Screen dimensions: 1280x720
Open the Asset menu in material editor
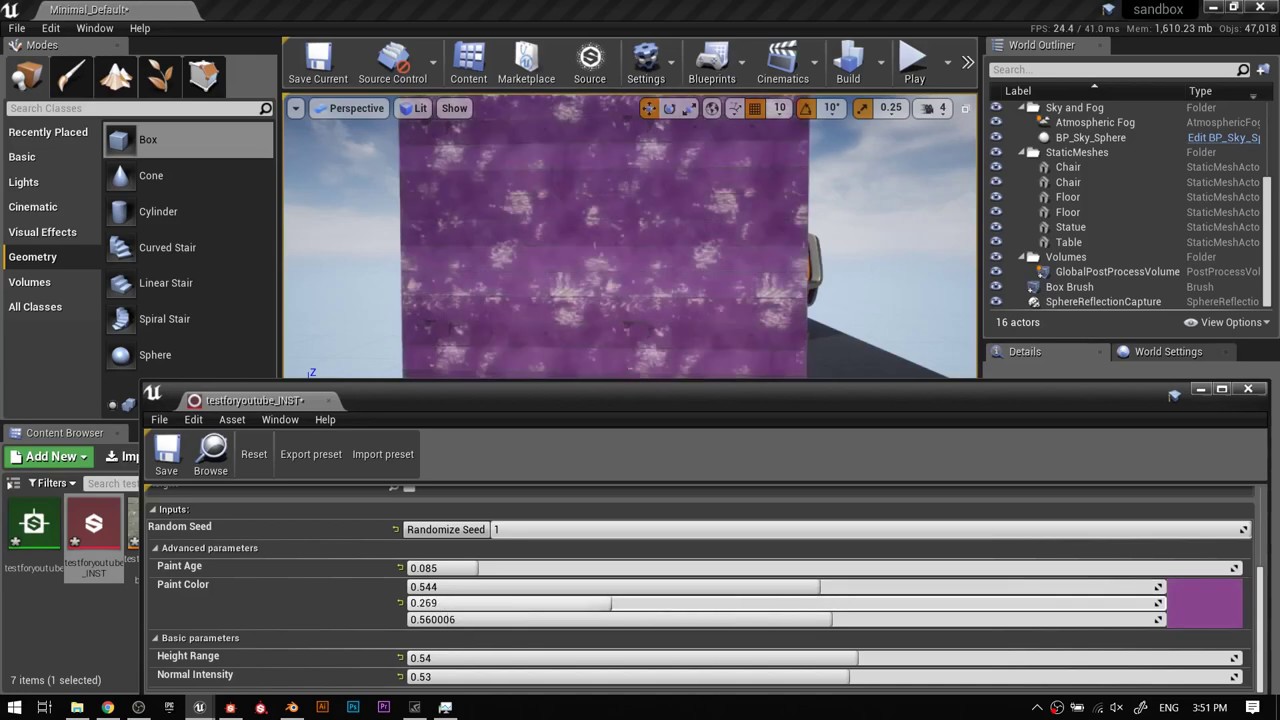pos(232,420)
